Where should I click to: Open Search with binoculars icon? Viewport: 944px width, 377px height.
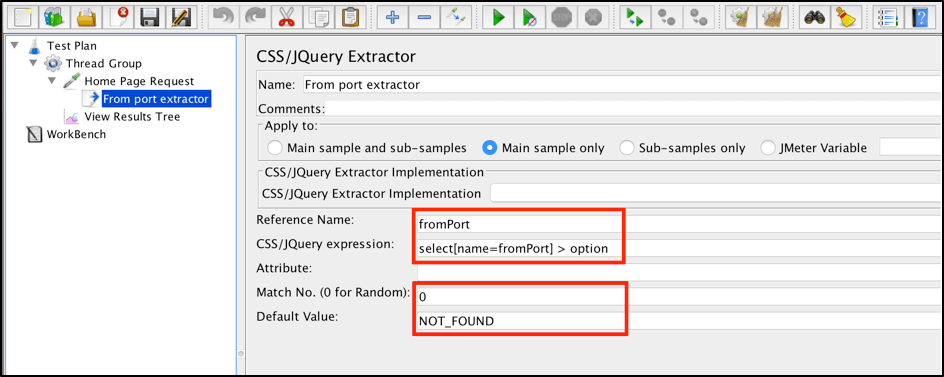(815, 17)
